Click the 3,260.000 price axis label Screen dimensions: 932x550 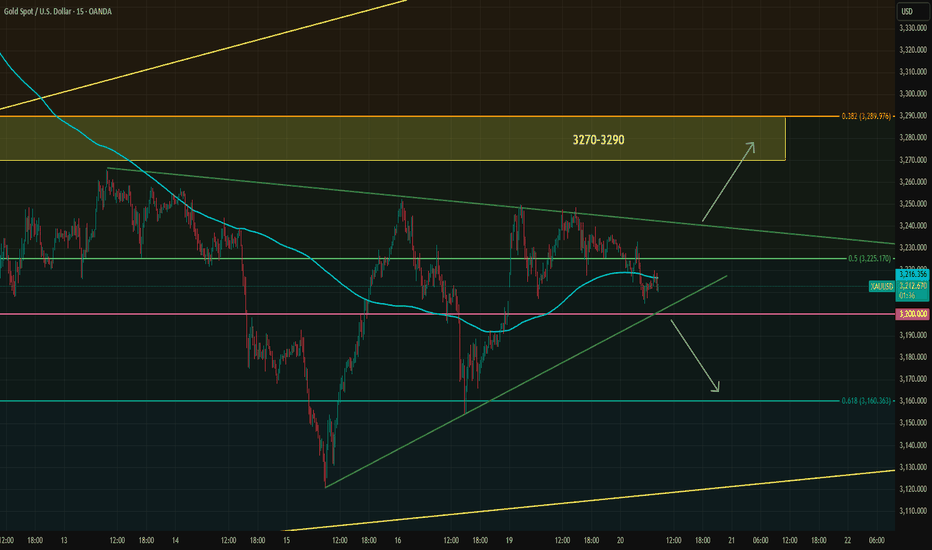912,182
